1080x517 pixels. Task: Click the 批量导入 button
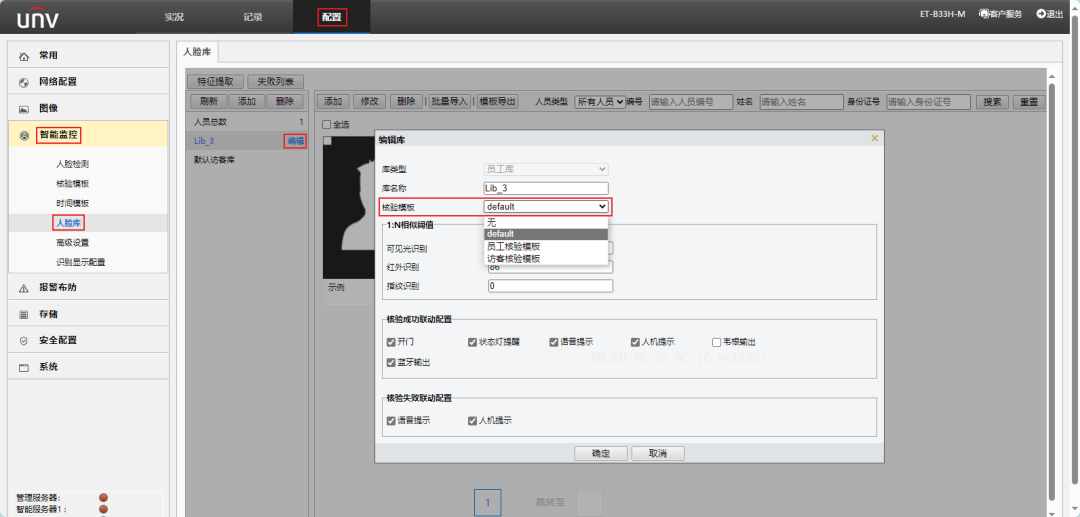tap(449, 101)
